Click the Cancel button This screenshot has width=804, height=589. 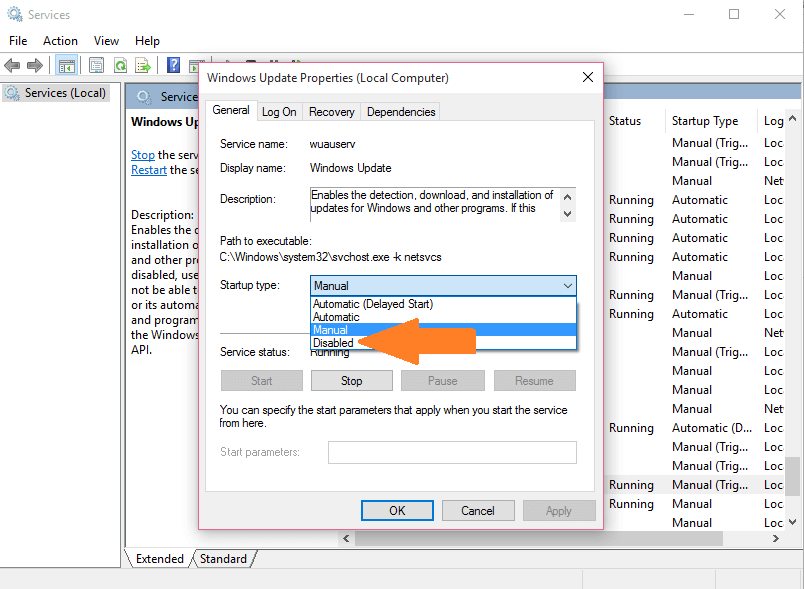[478, 511]
